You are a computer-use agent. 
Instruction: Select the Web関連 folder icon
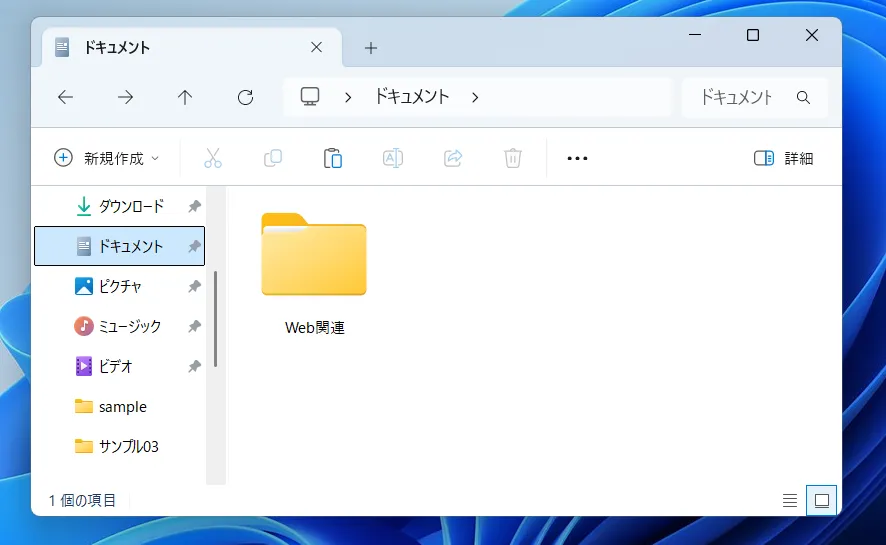click(314, 254)
